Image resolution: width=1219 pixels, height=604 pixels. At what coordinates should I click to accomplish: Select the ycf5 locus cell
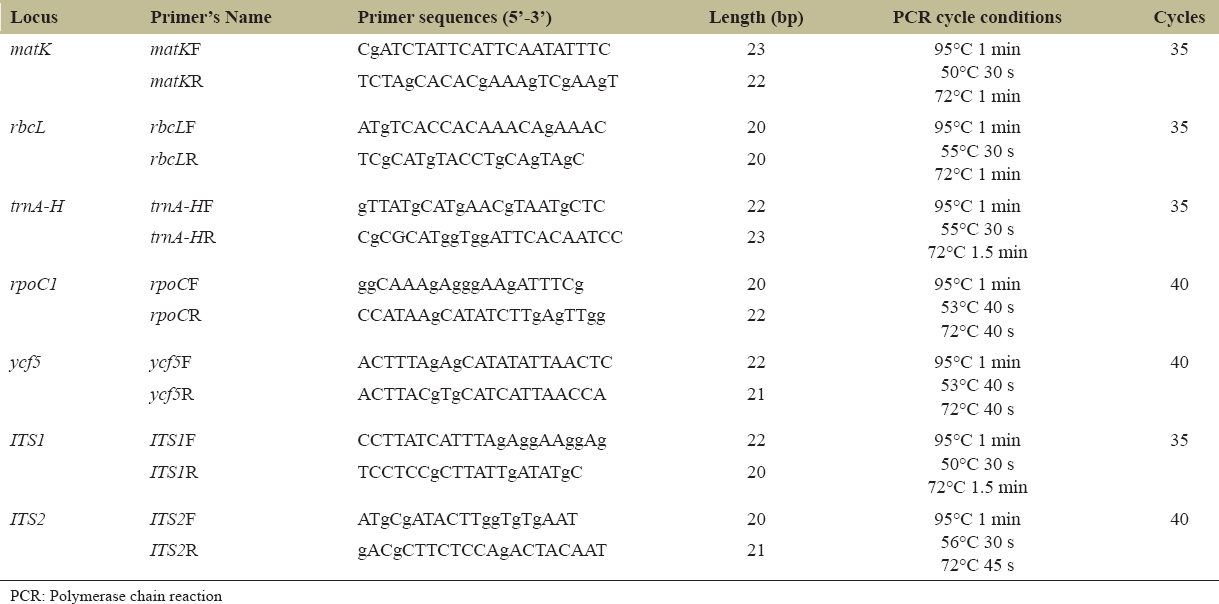[x=27, y=362]
